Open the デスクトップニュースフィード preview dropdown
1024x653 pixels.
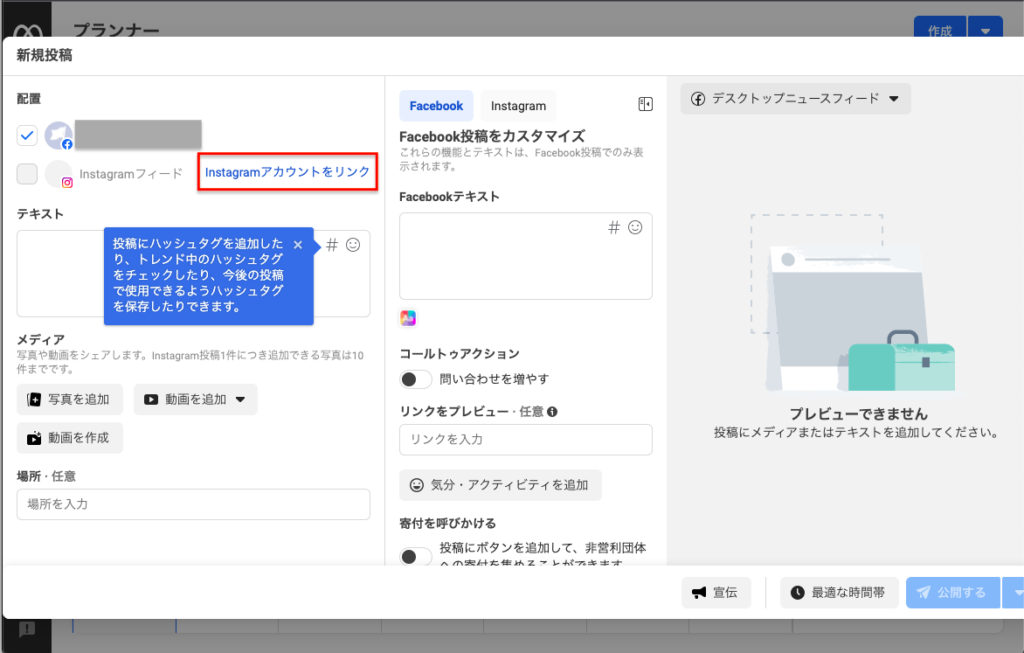(795, 99)
